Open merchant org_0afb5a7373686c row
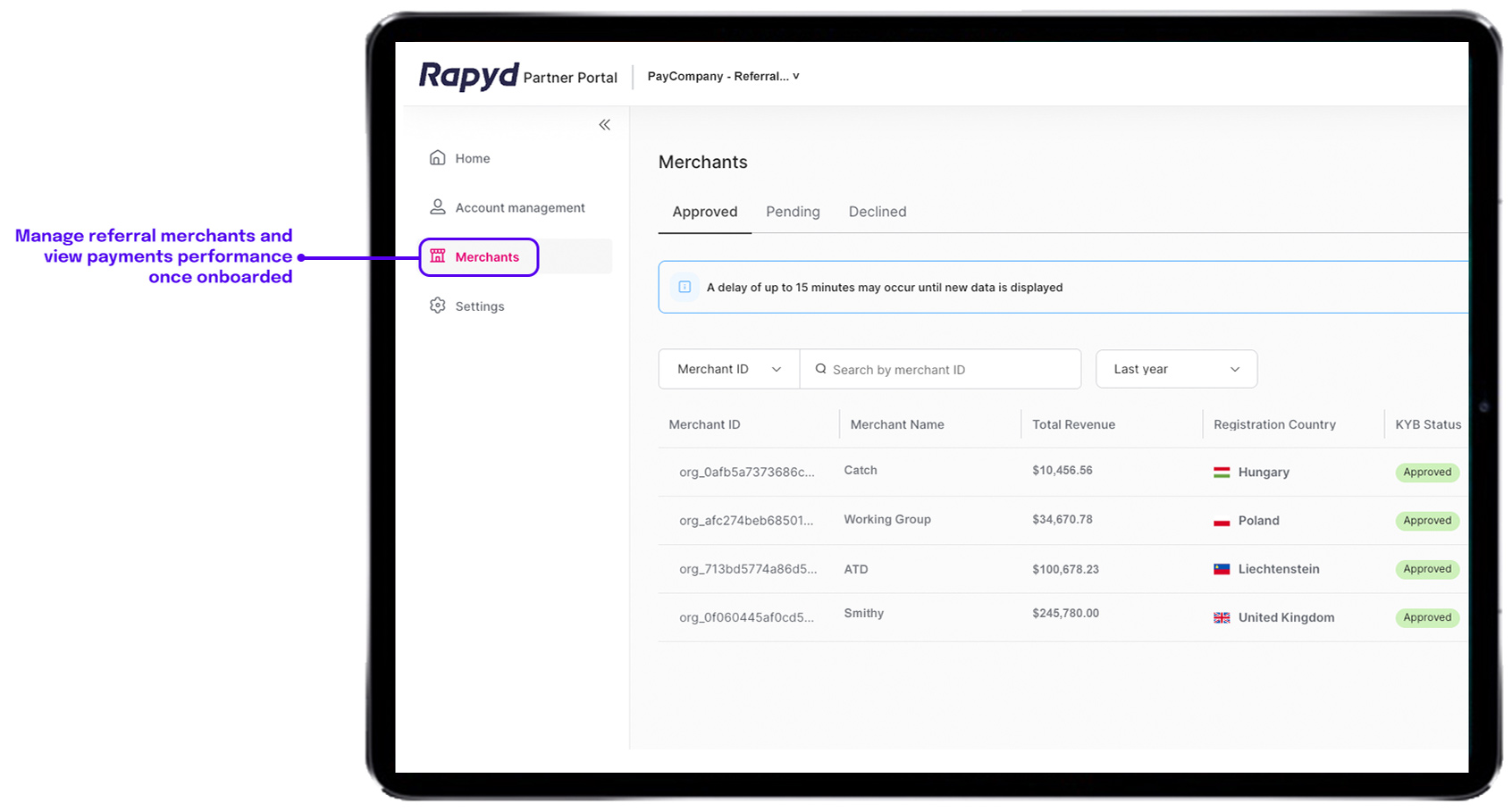This screenshot has height=812, width=1512. (746, 472)
